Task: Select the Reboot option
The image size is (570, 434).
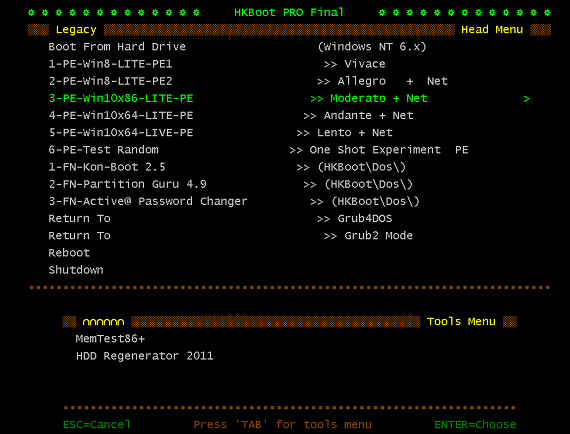Action: [69, 253]
